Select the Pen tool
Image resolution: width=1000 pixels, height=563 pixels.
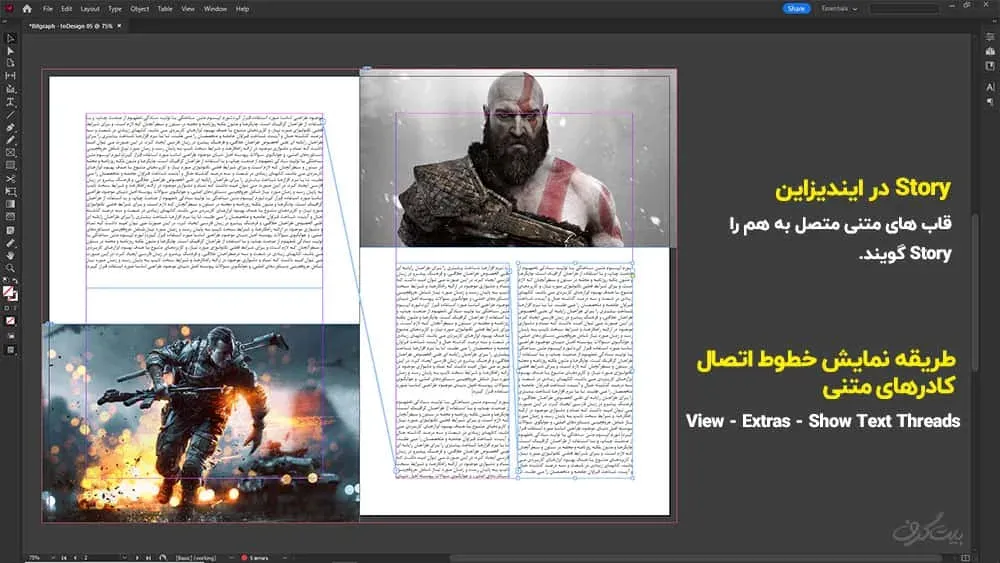click(x=10, y=128)
